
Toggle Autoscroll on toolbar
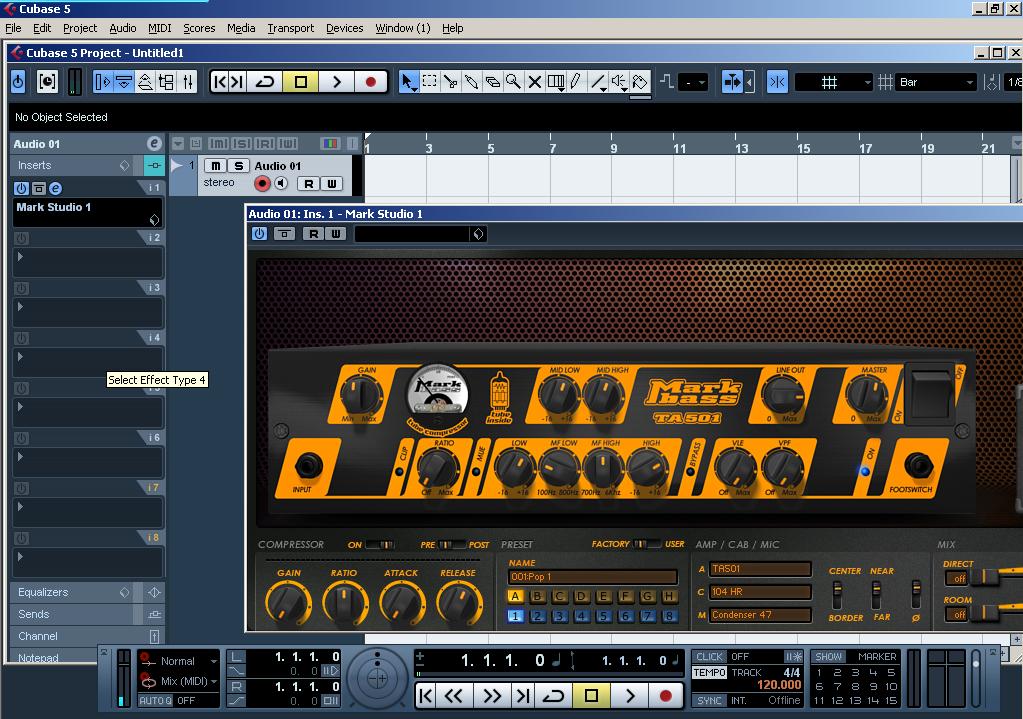pyautogui.click(x=732, y=82)
